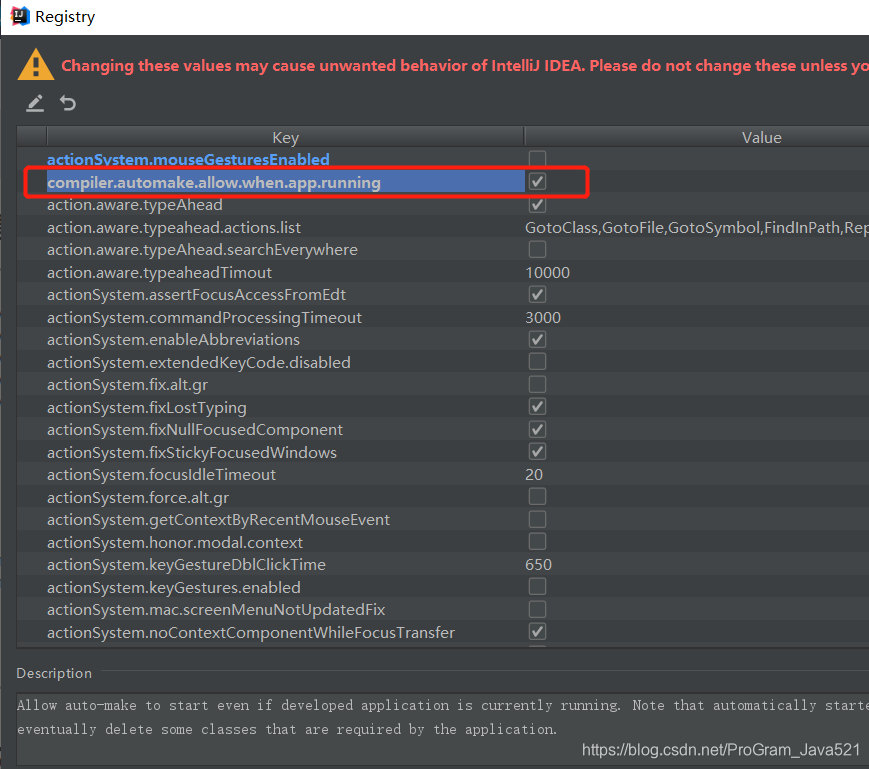Click the Key column header

285,137
